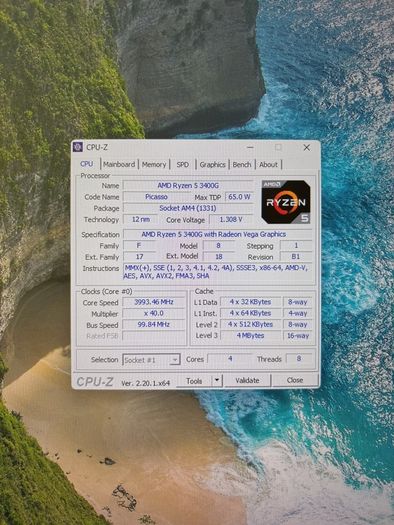Screen dimensions: 394x525
Task: Open the Memory tab
Action: [154, 164]
